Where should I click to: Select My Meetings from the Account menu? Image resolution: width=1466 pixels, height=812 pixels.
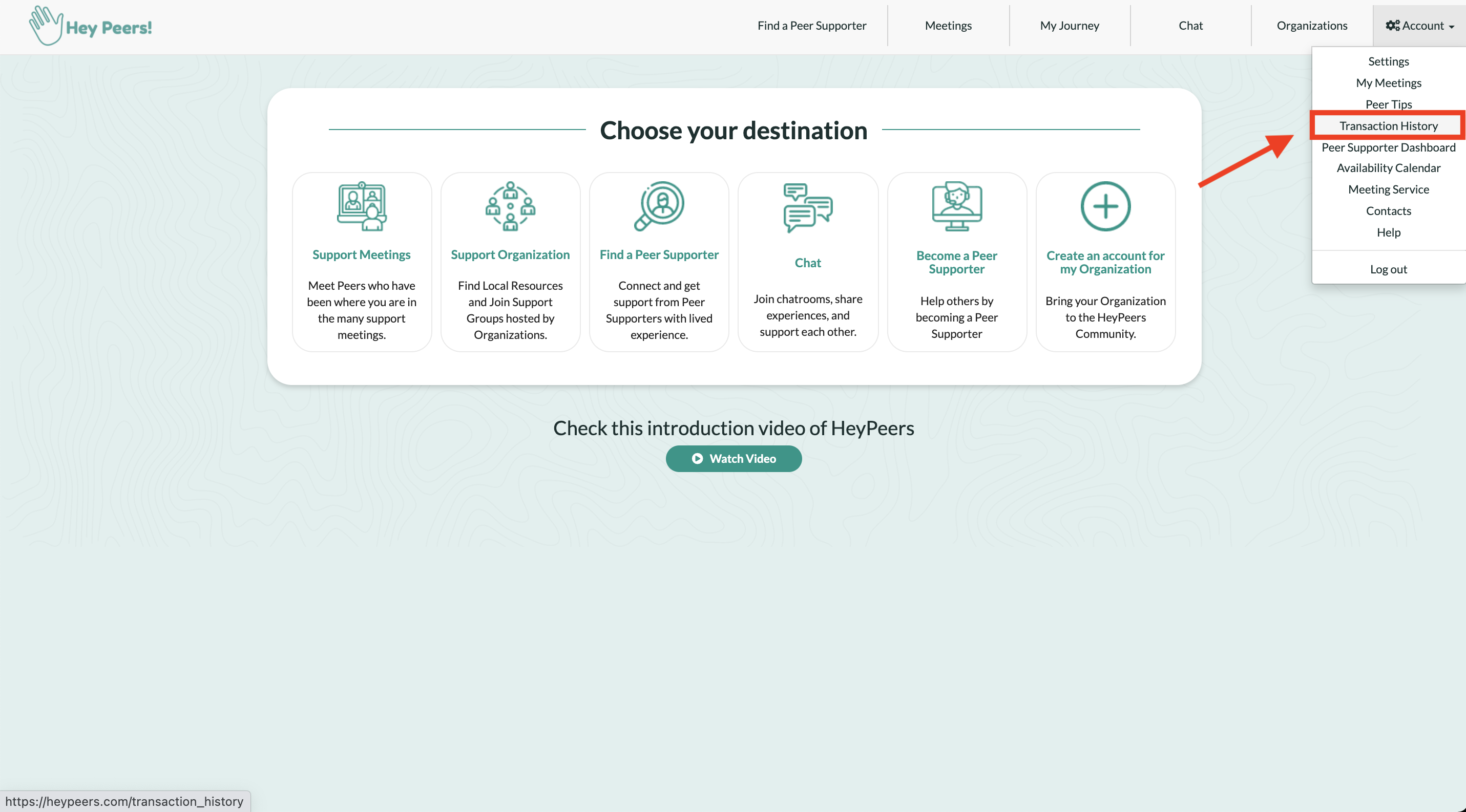click(x=1389, y=83)
